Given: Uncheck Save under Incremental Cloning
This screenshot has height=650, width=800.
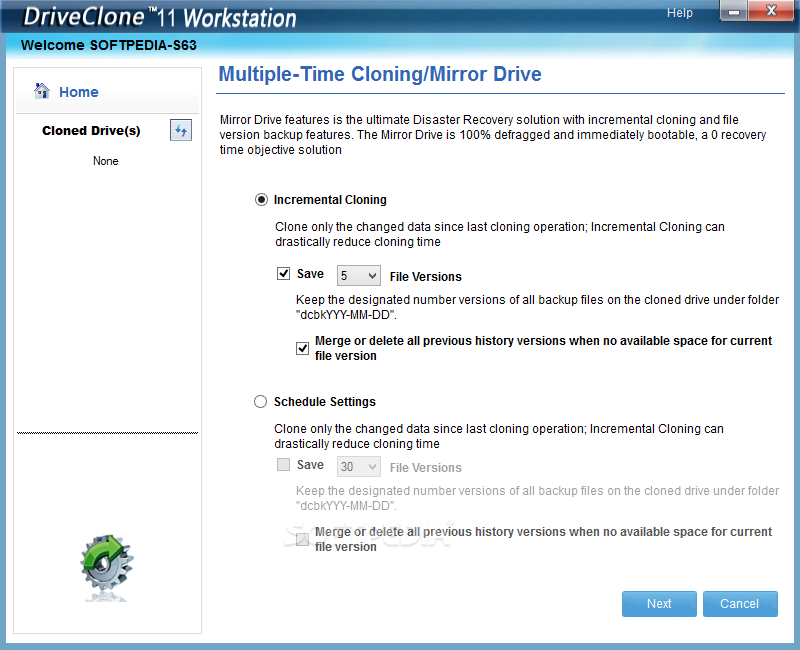Looking at the screenshot, I should (x=283, y=273).
